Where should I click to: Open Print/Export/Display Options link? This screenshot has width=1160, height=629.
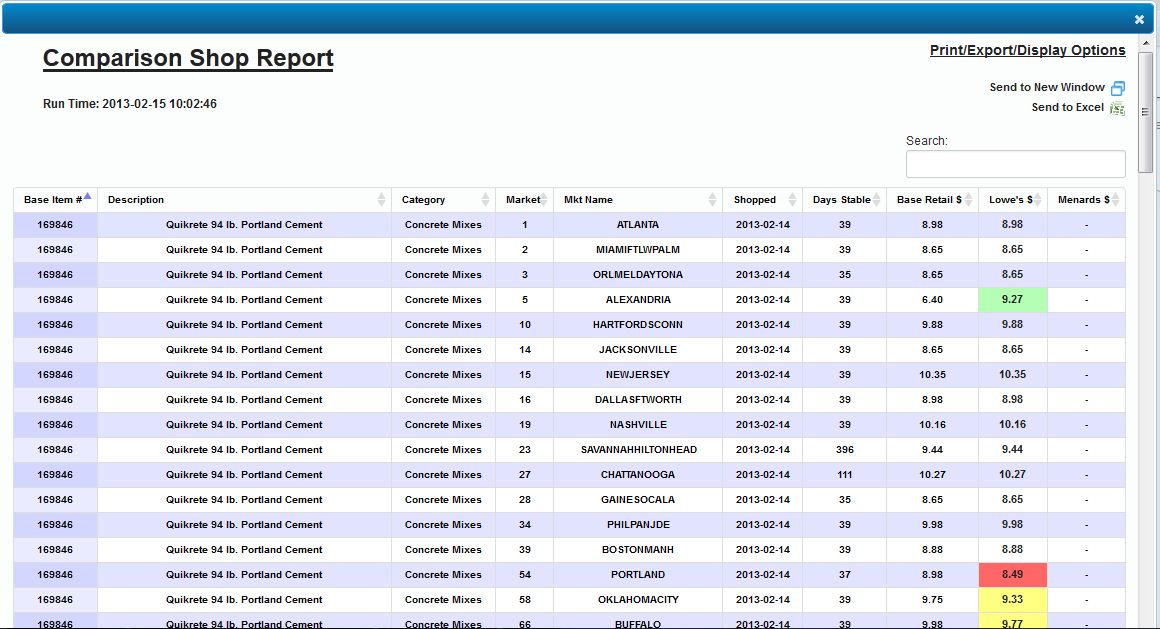[x=1028, y=50]
